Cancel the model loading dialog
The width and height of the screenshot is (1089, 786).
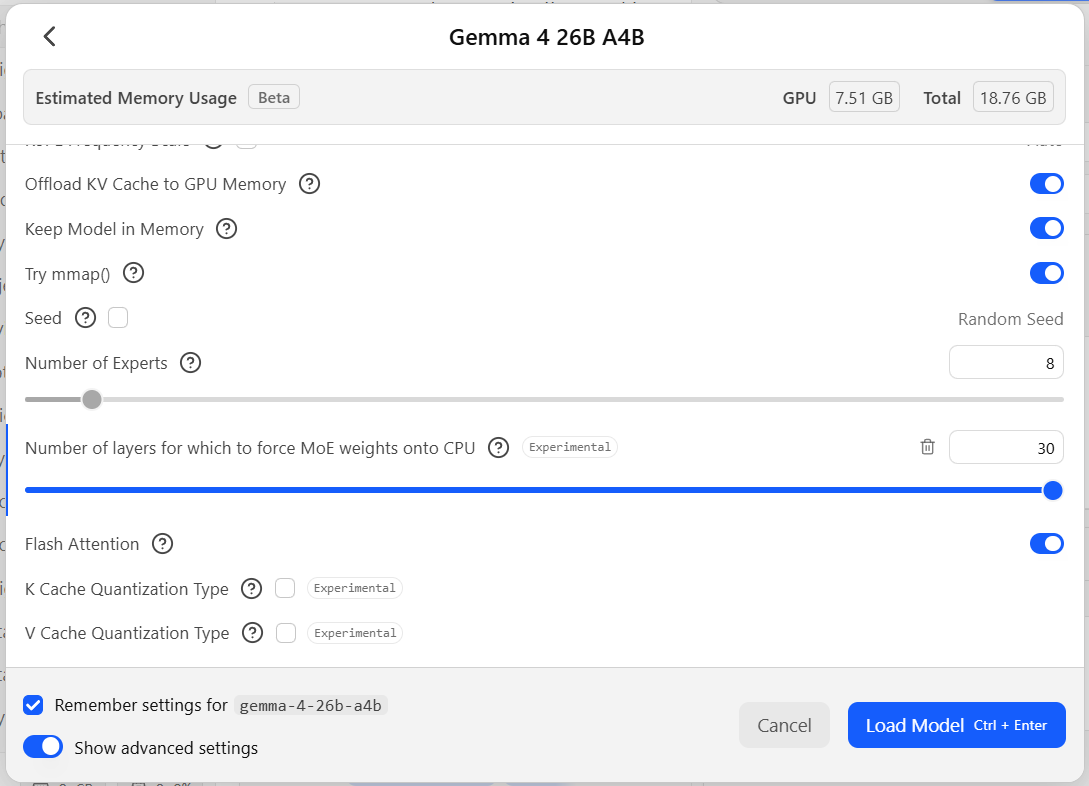pyautogui.click(x=784, y=725)
